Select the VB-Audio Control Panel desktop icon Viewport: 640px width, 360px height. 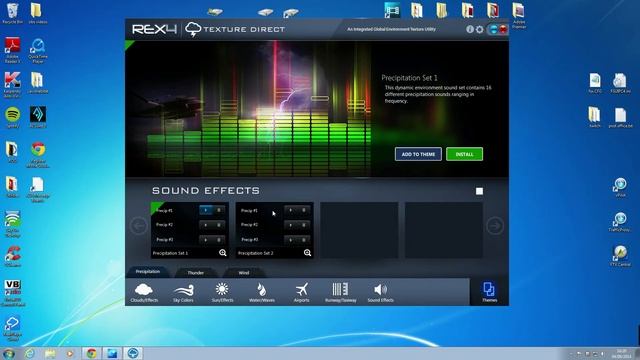click(x=13, y=293)
